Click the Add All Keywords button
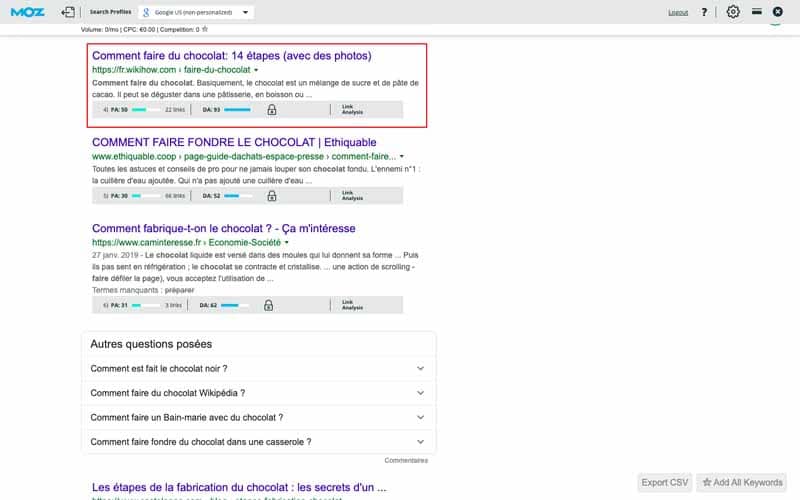Viewport: 800px width, 500px height. tap(742, 482)
